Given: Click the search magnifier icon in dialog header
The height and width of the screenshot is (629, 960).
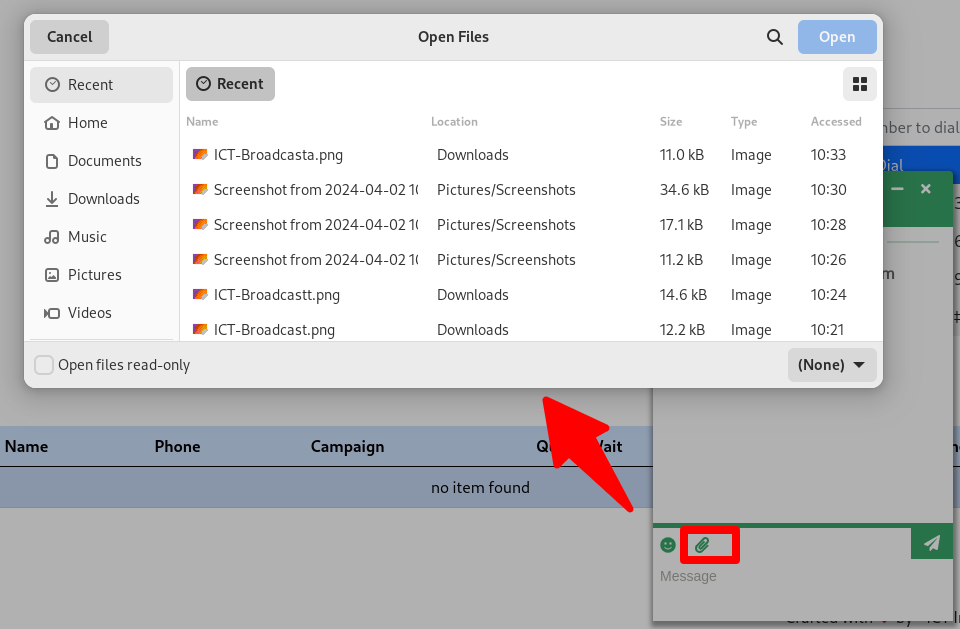Looking at the screenshot, I should pos(774,37).
